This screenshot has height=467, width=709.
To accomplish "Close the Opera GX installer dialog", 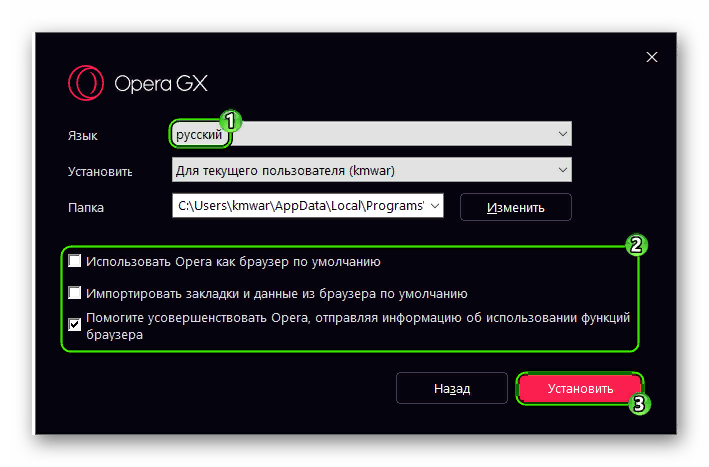I will tap(652, 57).
